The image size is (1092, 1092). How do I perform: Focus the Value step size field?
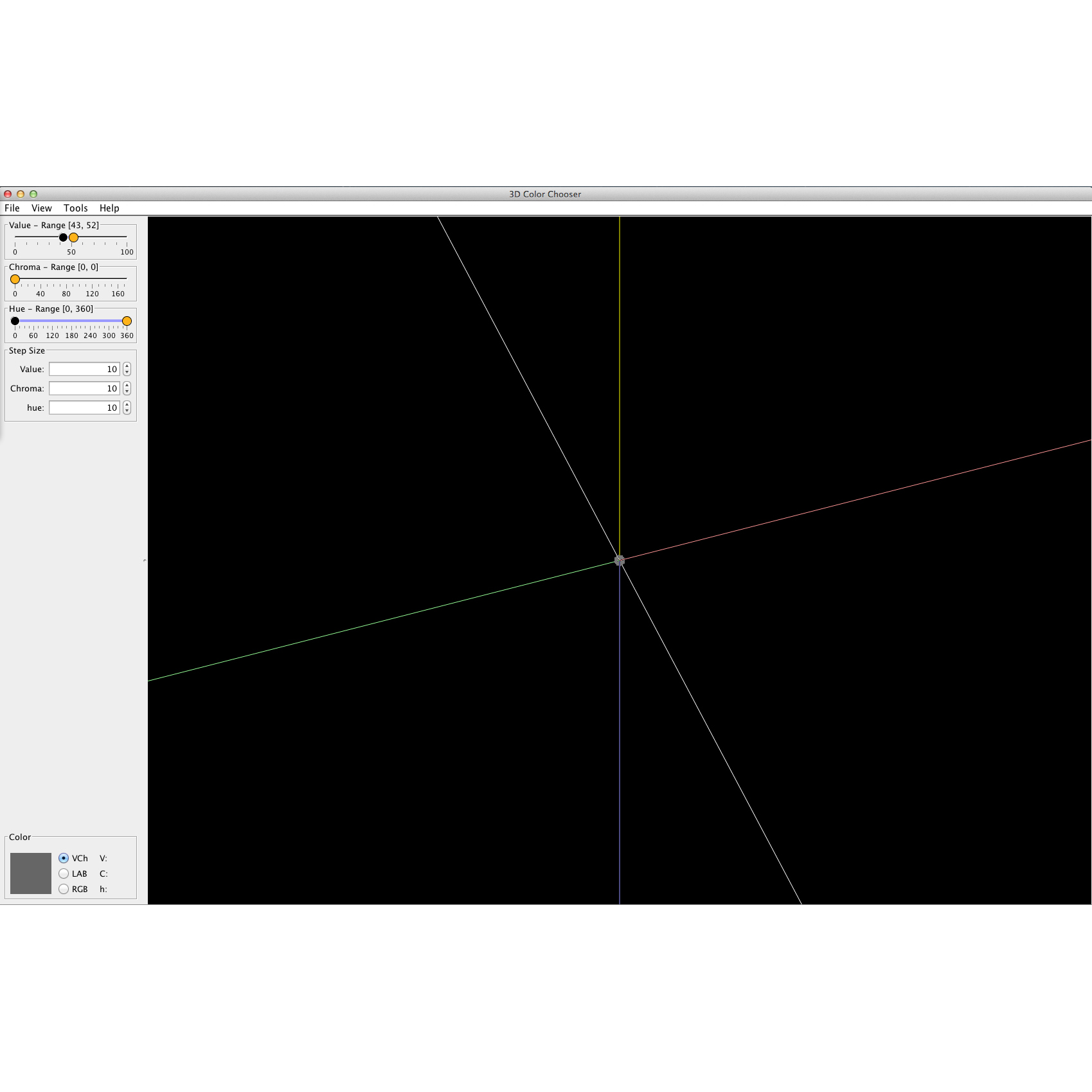click(85, 369)
